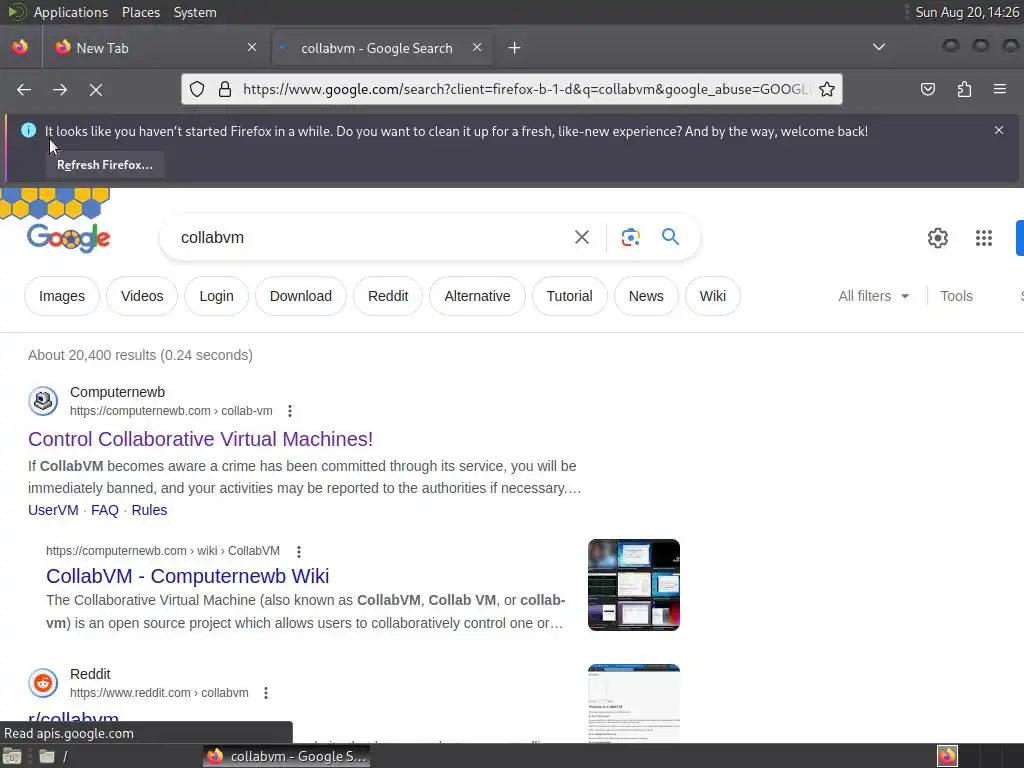Open the Google apps grid
The height and width of the screenshot is (768, 1024).
pyautogui.click(x=984, y=238)
